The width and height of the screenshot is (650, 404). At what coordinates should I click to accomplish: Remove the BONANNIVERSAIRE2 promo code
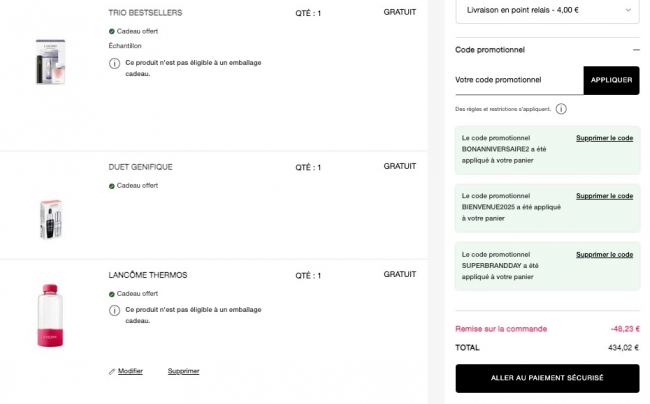pos(604,138)
